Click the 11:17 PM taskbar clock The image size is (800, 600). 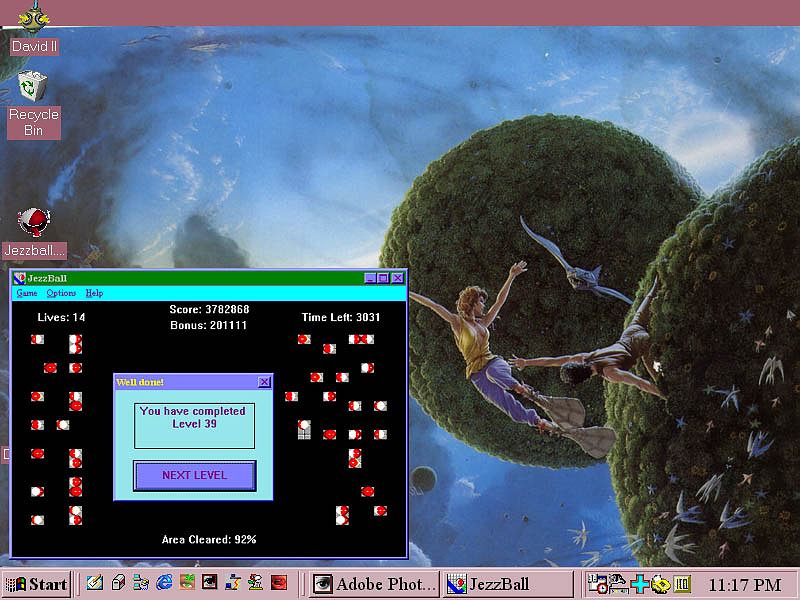(745, 585)
